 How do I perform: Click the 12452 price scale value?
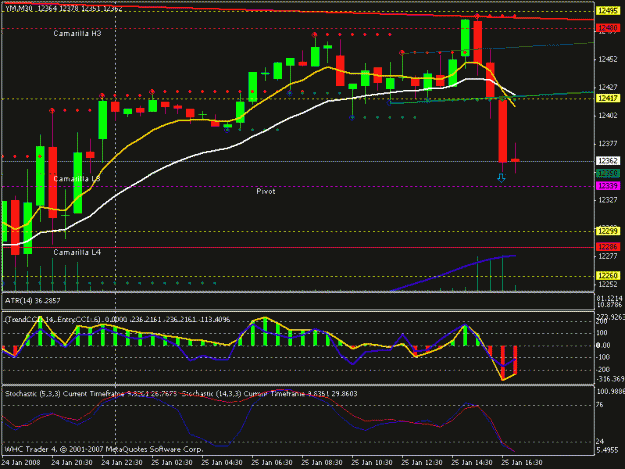pos(607,59)
